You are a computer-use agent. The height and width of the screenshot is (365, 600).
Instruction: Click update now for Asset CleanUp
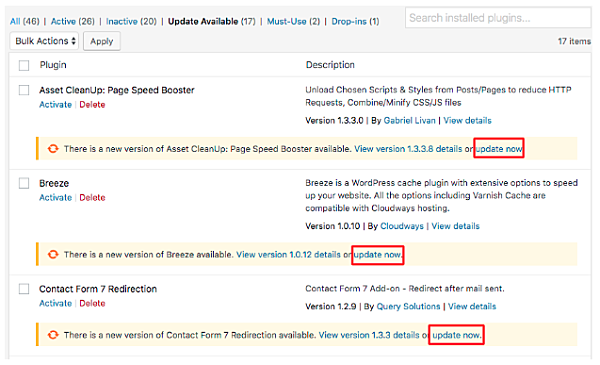click(499, 148)
